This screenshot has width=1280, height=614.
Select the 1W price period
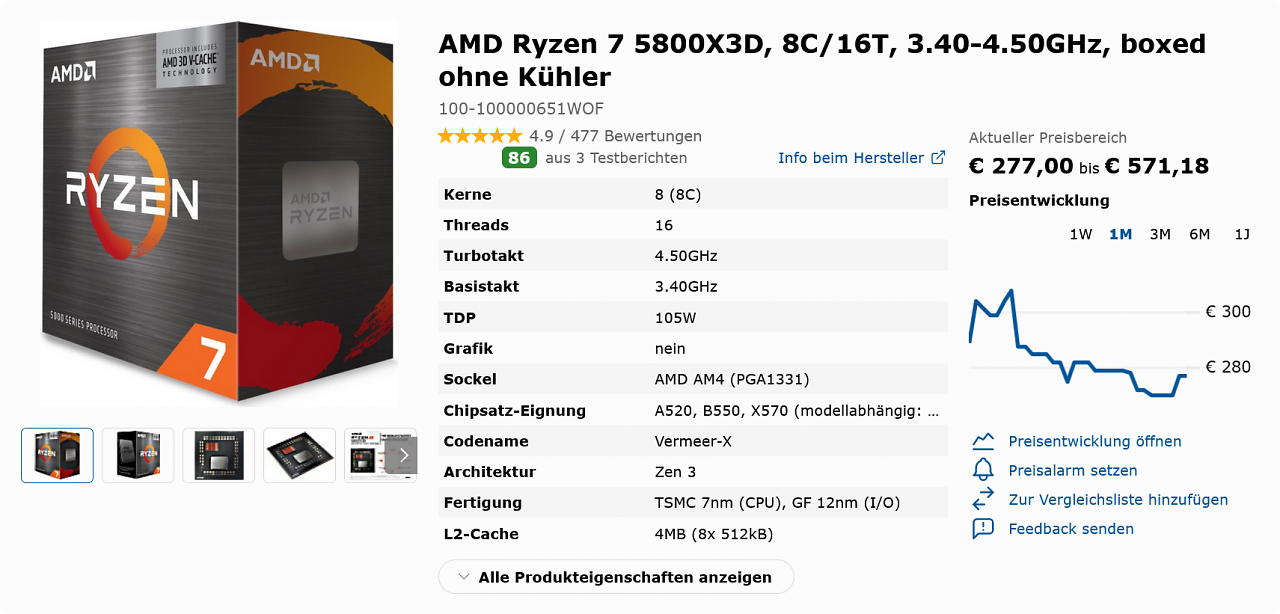click(1081, 234)
